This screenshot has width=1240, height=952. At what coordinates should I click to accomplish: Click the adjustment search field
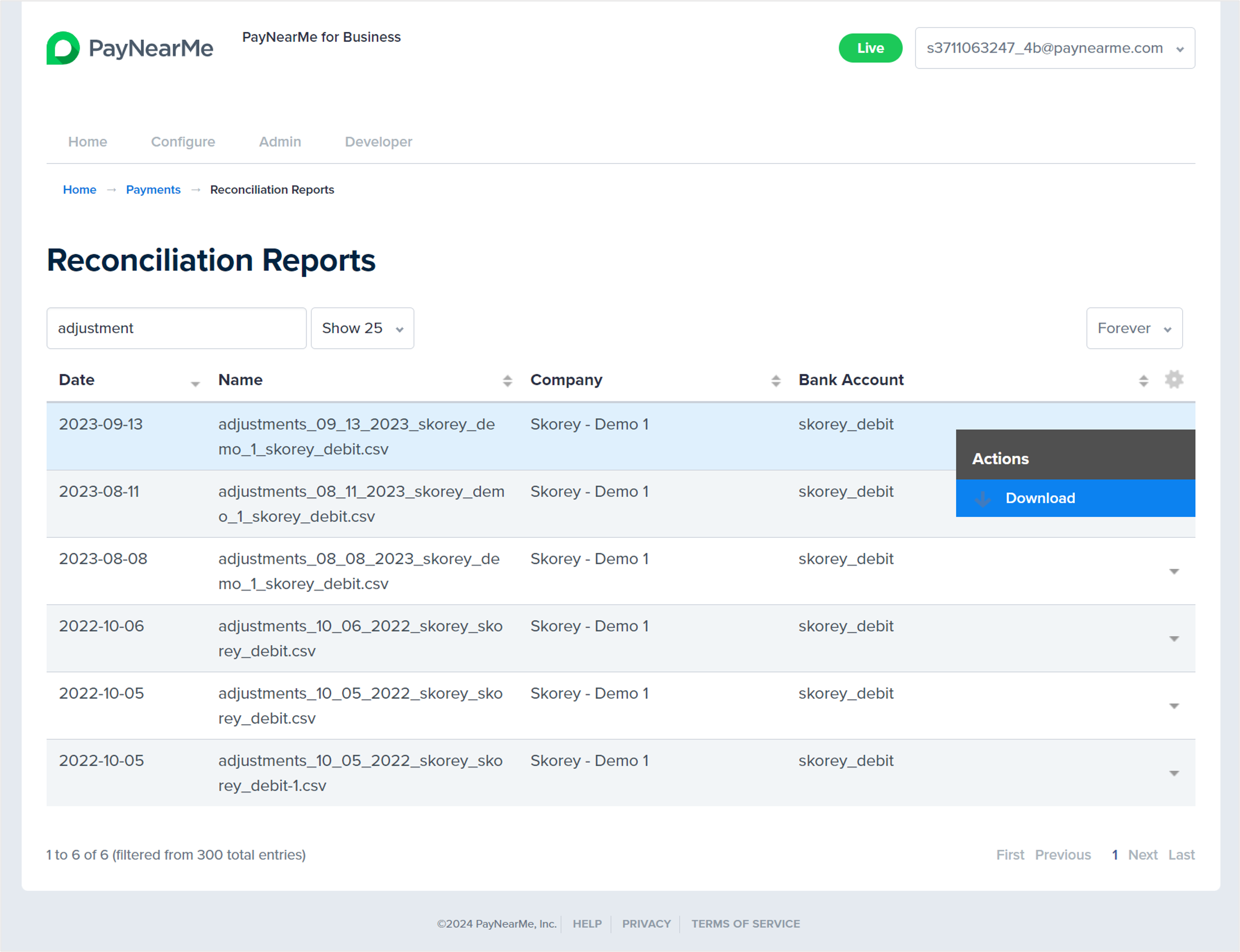[x=176, y=328]
